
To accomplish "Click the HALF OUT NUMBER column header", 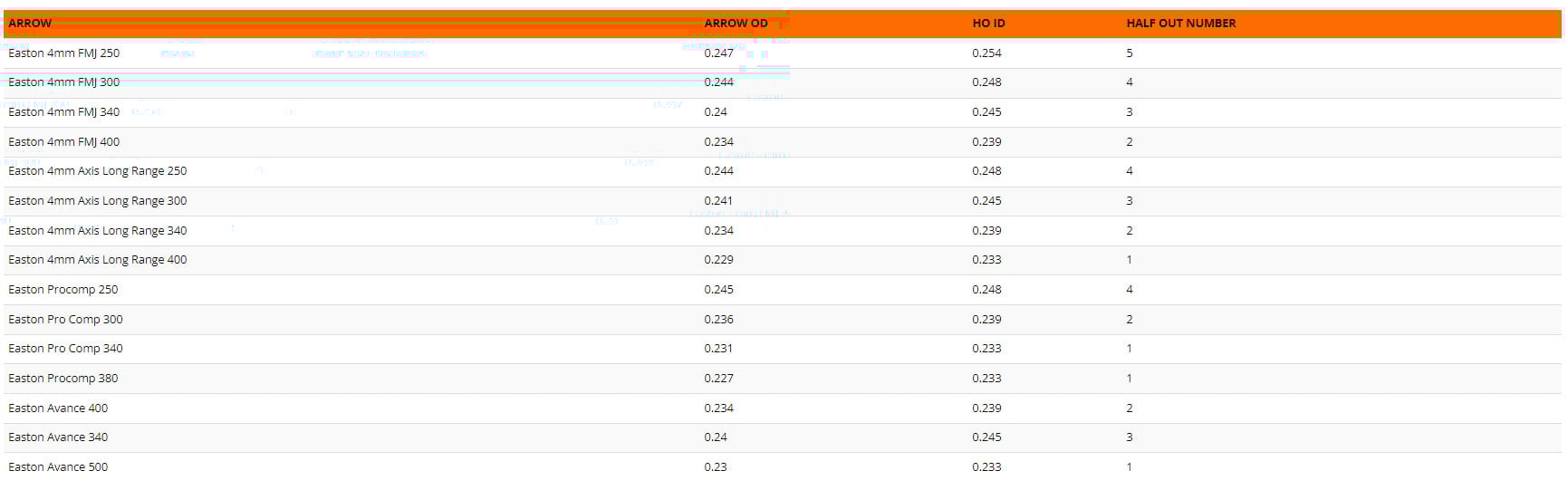I will pos(1181,24).
